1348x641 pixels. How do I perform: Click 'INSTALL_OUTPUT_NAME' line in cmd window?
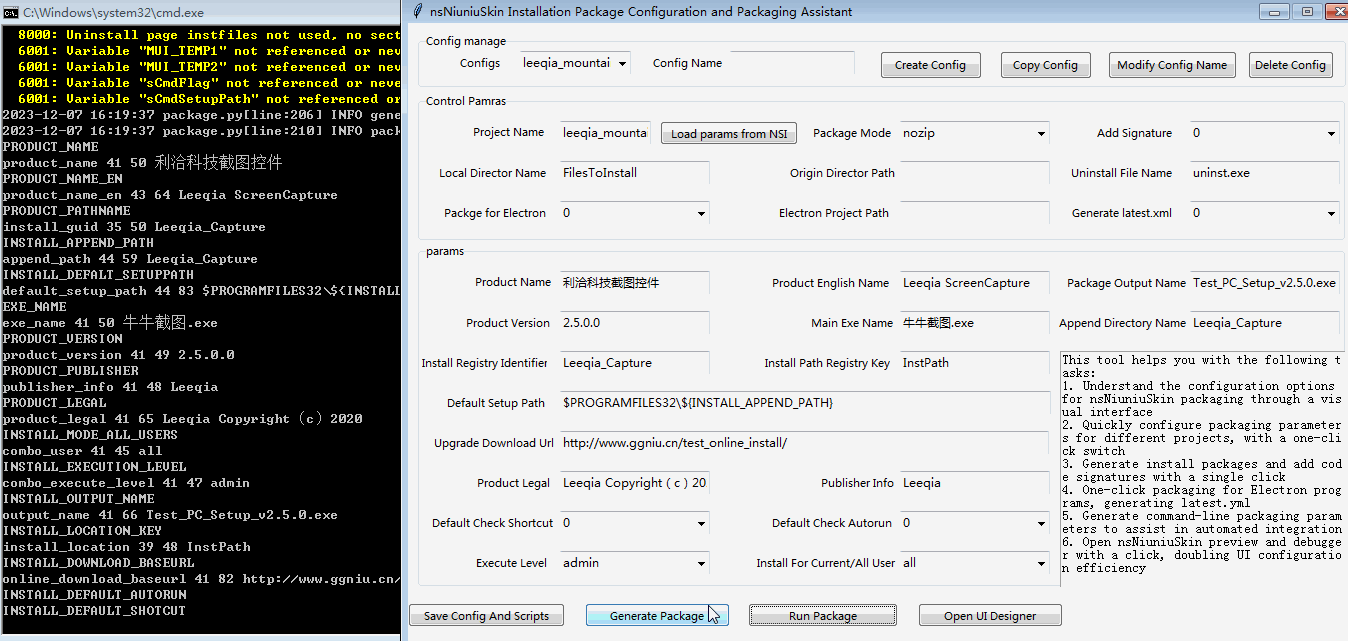(x=78, y=499)
